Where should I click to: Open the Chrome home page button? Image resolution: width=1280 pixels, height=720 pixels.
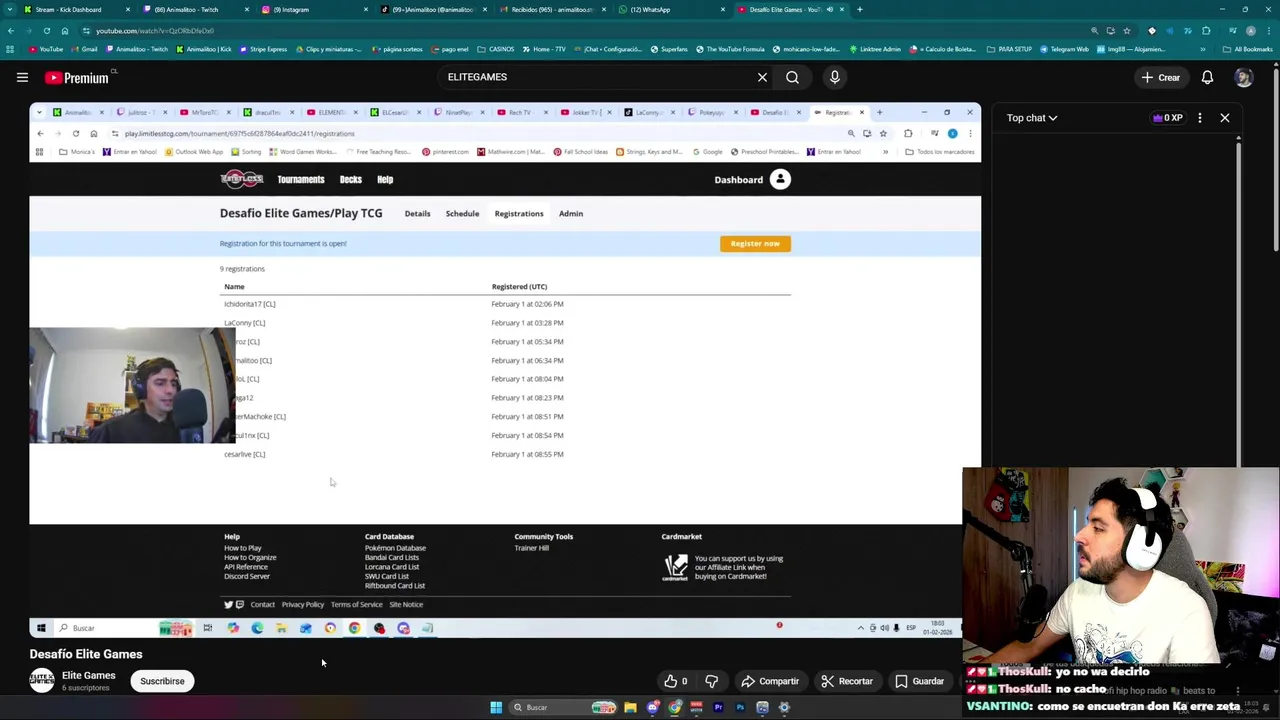pos(64,31)
